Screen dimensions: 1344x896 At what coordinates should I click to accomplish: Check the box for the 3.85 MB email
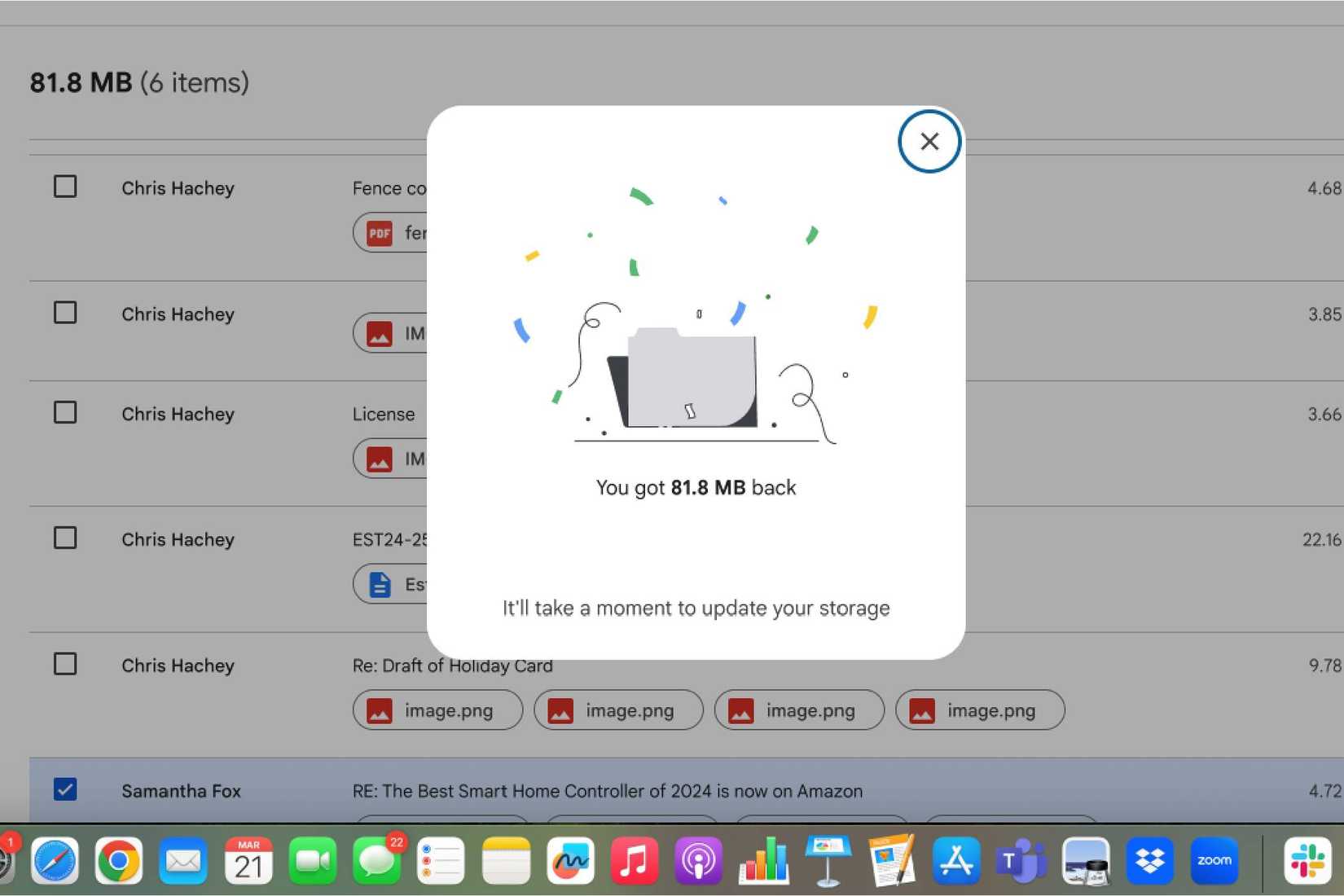(65, 313)
